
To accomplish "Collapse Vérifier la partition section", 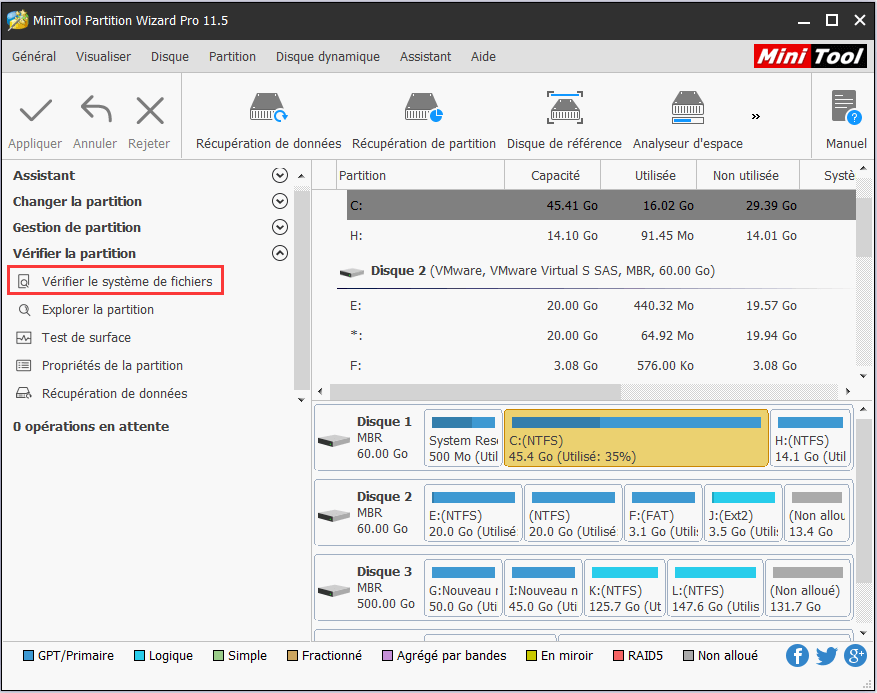I will click(x=280, y=253).
